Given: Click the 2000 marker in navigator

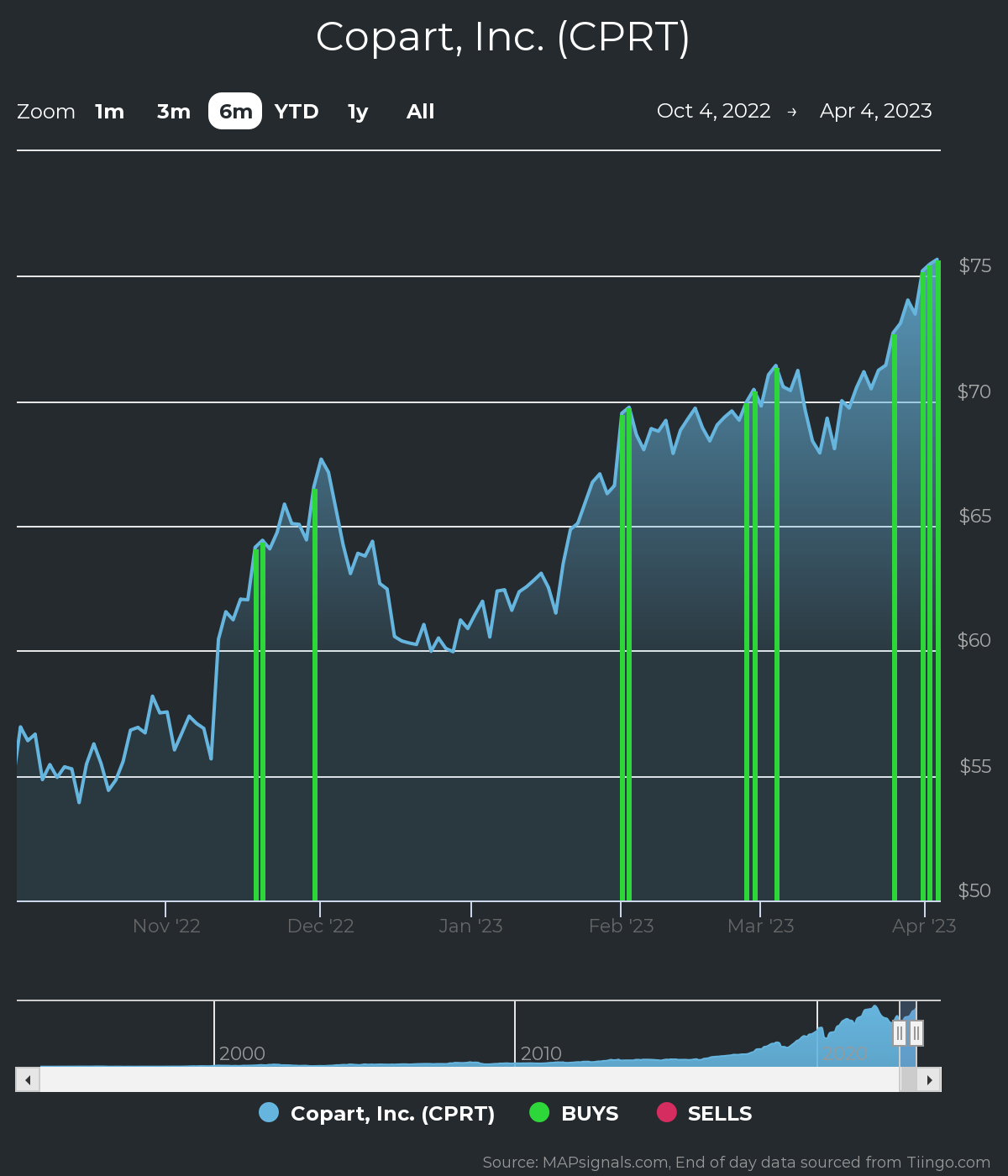Looking at the screenshot, I should pos(242,1053).
